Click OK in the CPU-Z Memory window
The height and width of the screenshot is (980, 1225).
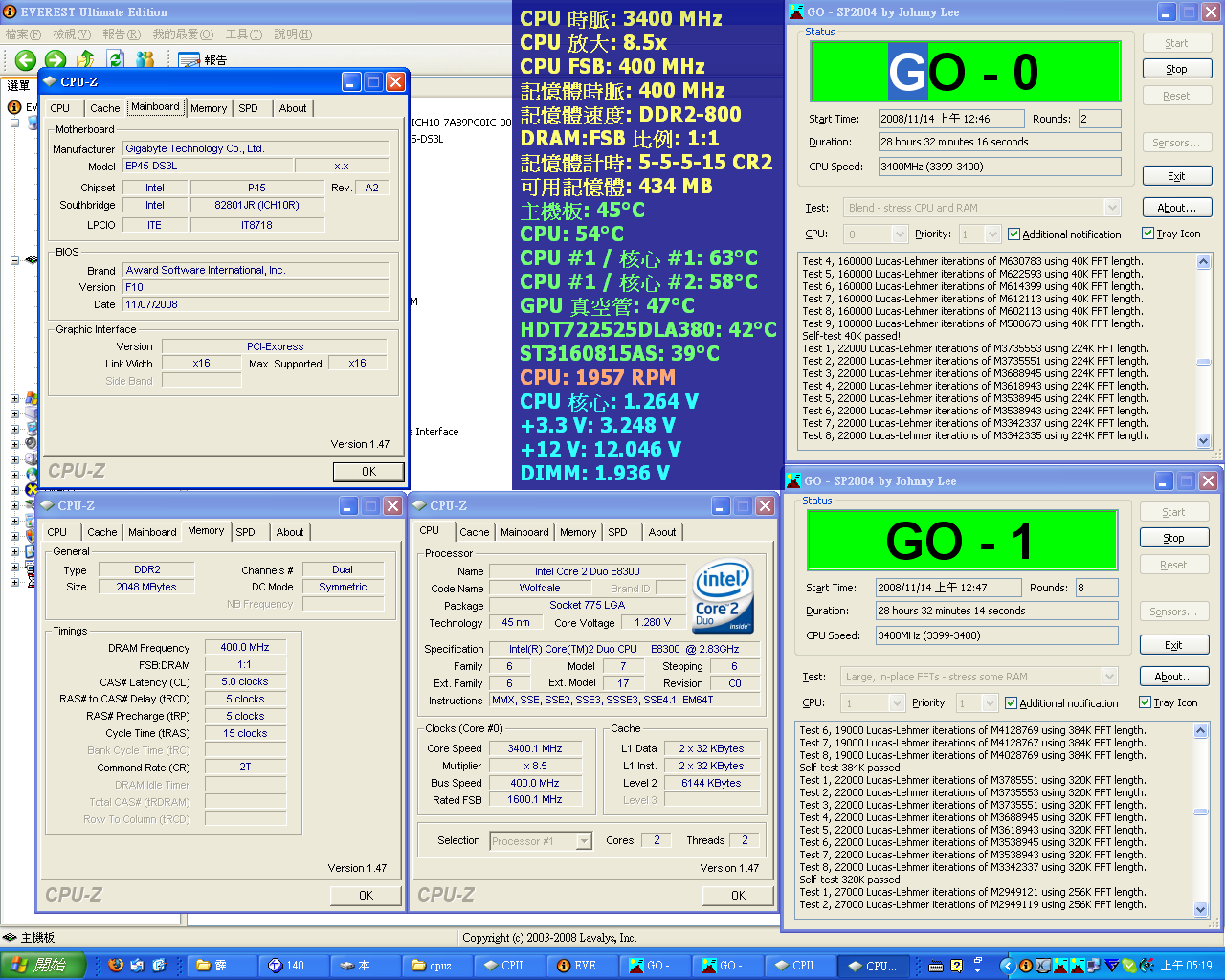(x=366, y=895)
